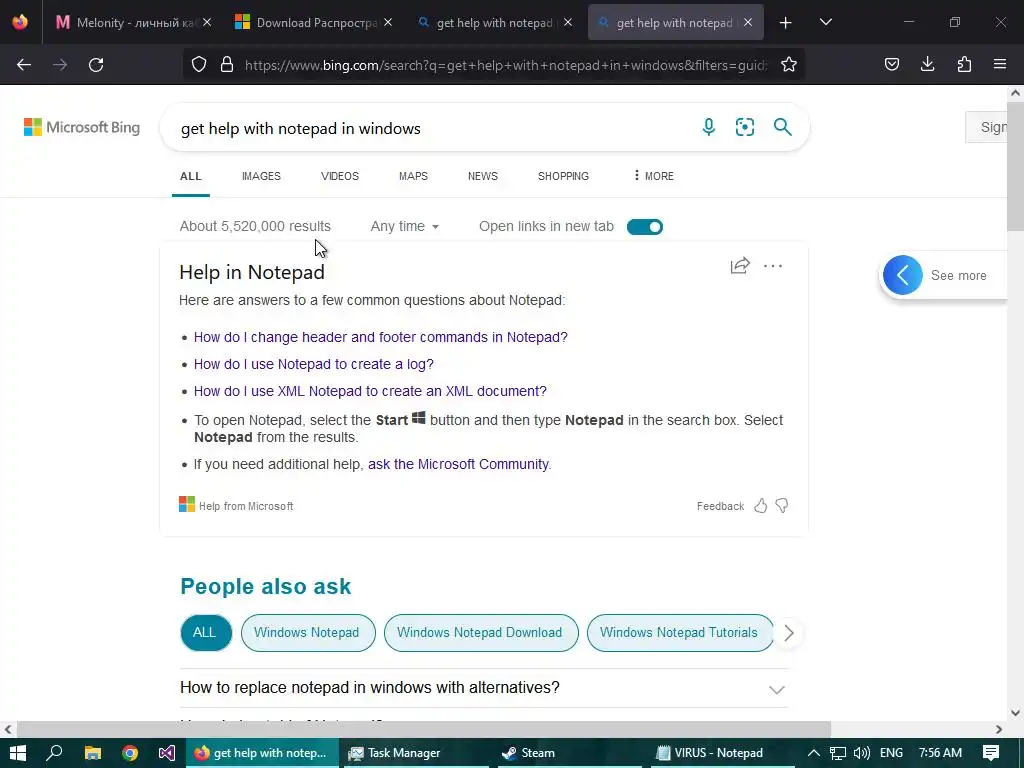Screen dimensions: 1024x768
Task: Open the Firefox hamburger menu
Action: (x=1000, y=64)
